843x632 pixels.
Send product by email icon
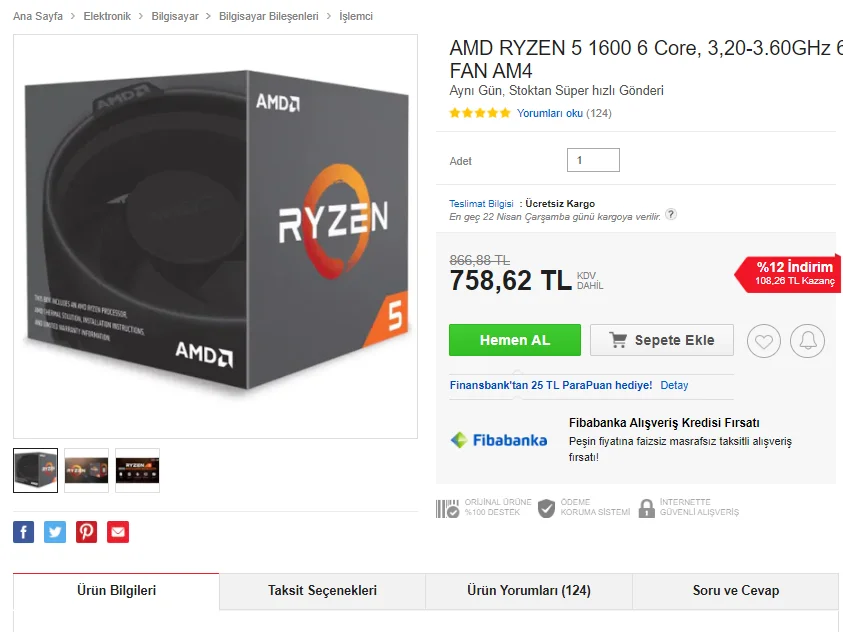118,532
